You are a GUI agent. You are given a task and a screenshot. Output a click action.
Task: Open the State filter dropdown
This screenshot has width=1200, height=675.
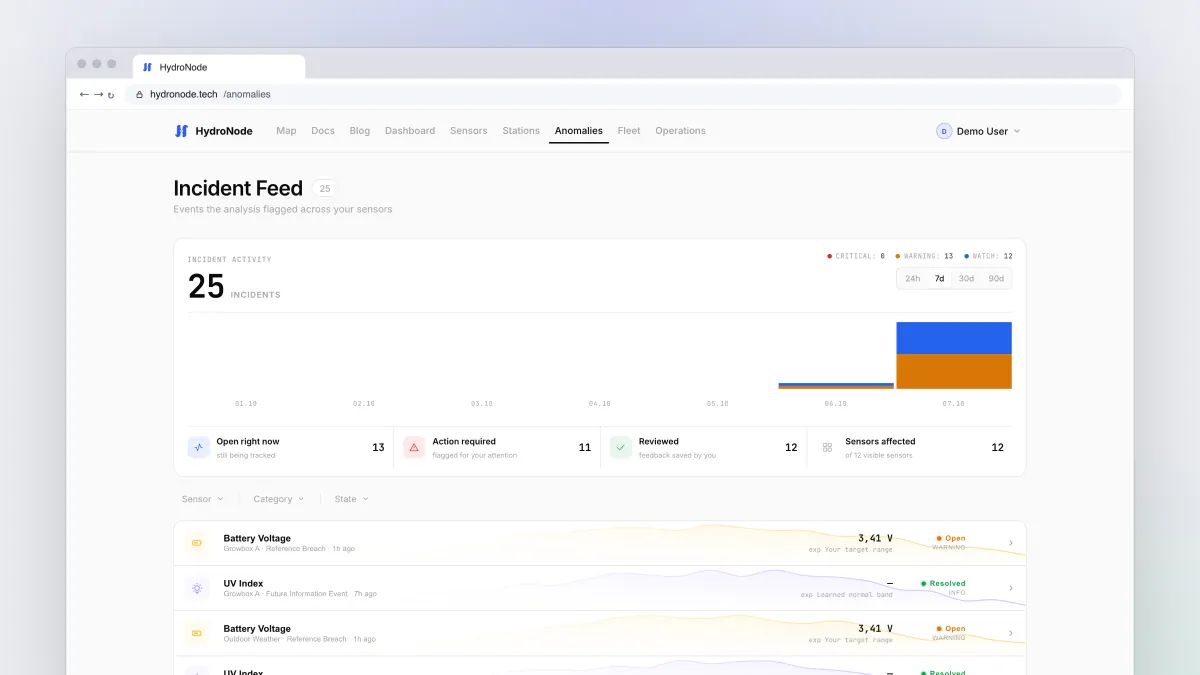pos(352,499)
